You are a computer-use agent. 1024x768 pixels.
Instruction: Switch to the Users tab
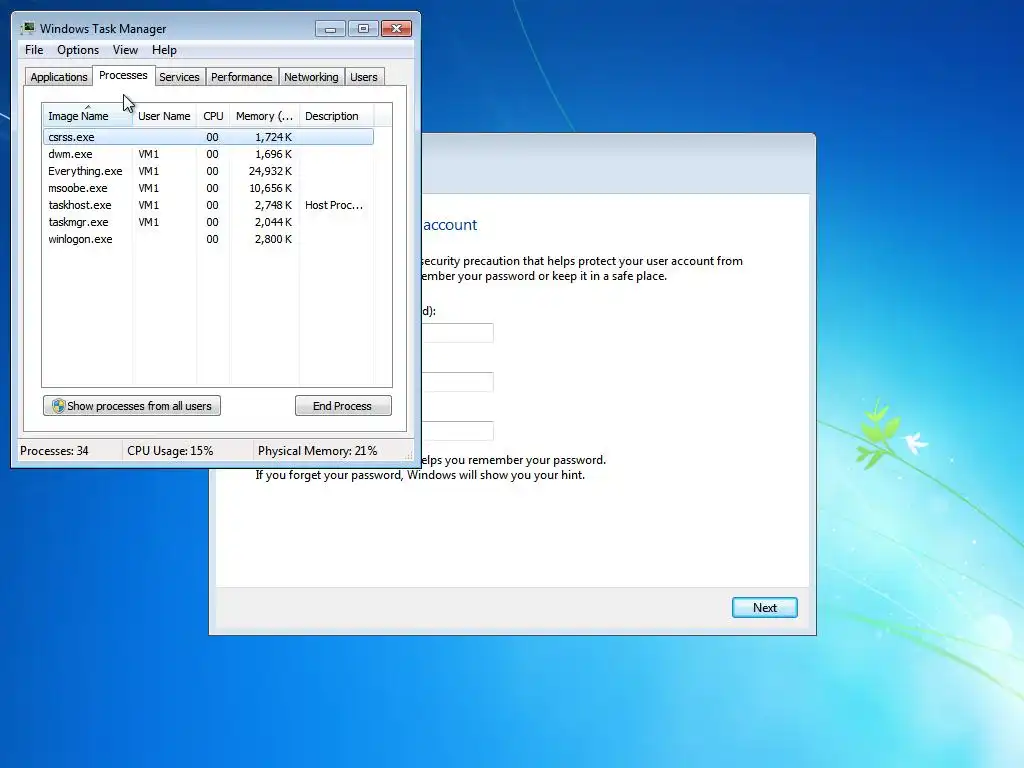363,76
